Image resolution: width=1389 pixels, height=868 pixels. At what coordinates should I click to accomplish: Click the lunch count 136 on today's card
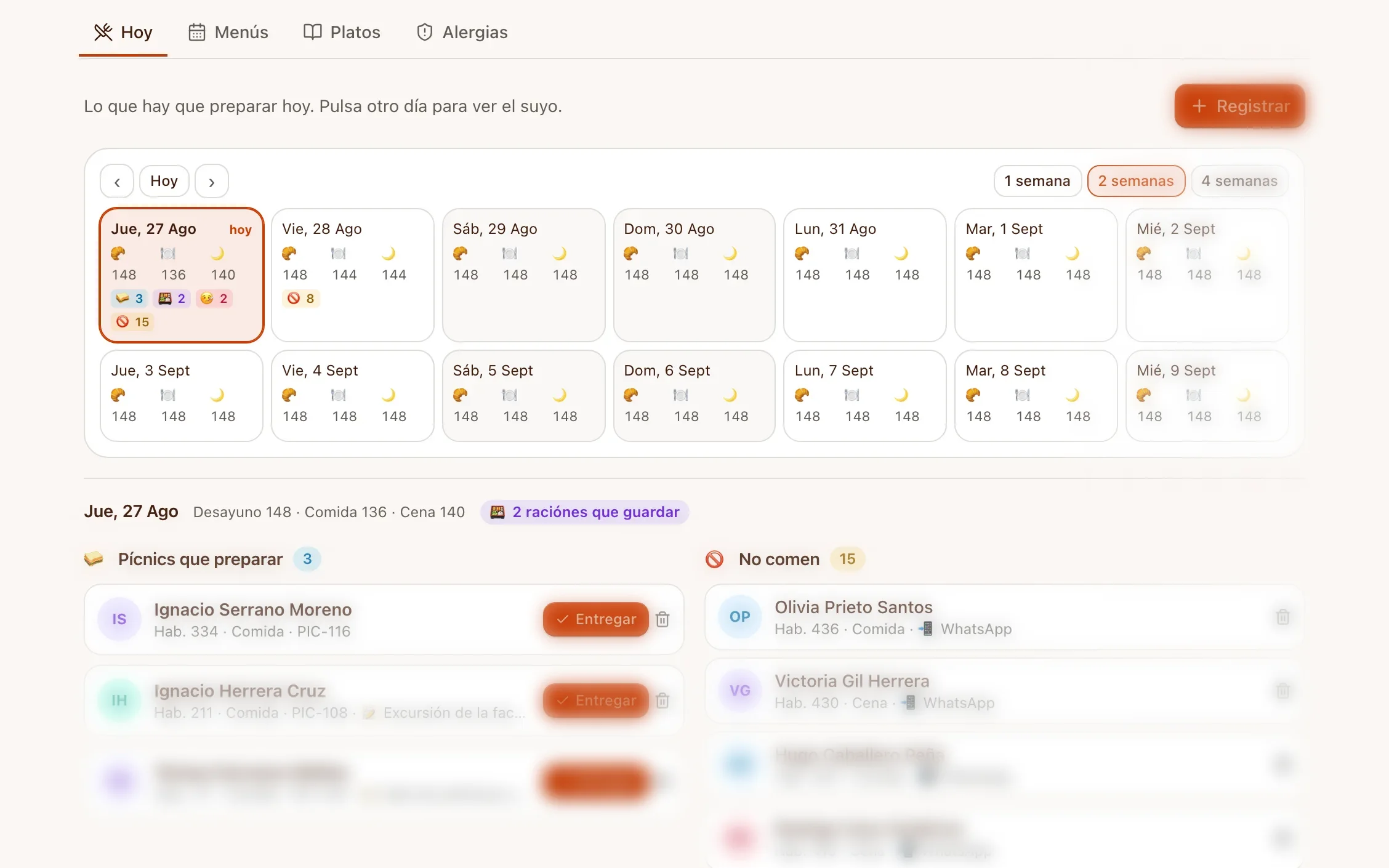(174, 275)
